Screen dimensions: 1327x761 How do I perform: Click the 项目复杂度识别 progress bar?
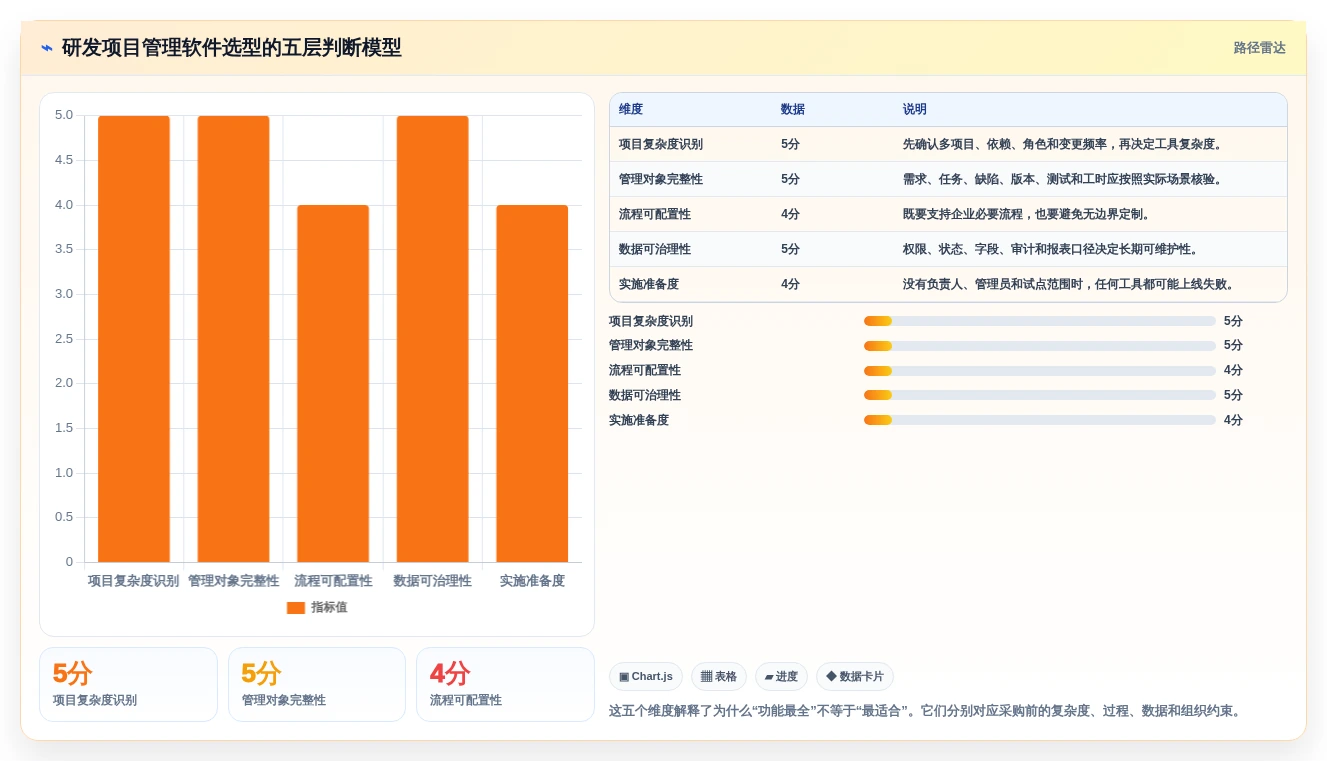(1040, 321)
